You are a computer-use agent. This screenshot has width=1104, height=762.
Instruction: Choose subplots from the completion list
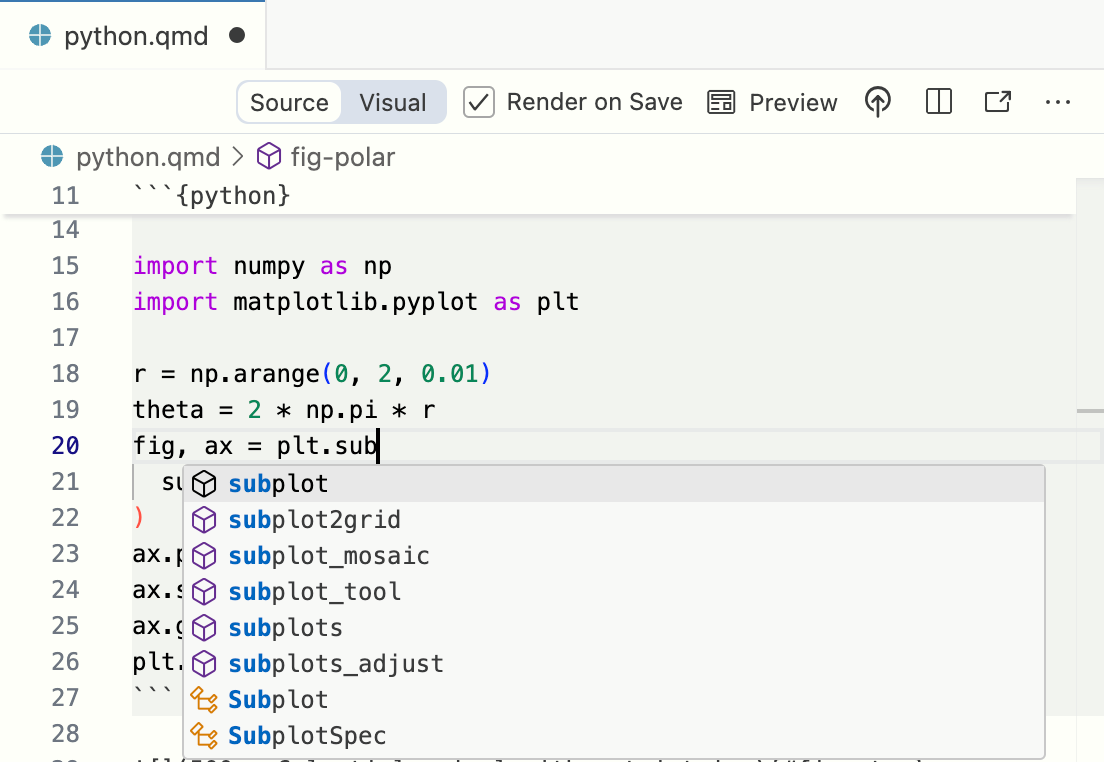pyautogui.click(x=285, y=627)
